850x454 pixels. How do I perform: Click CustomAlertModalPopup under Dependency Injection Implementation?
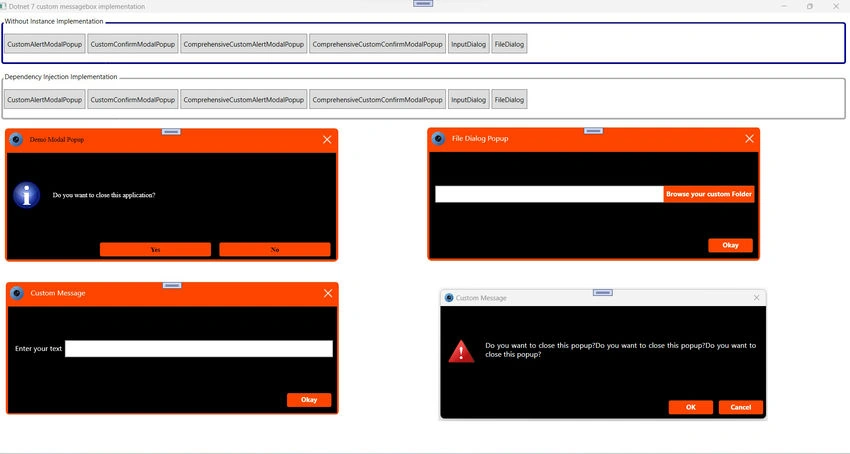(x=44, y=100)
